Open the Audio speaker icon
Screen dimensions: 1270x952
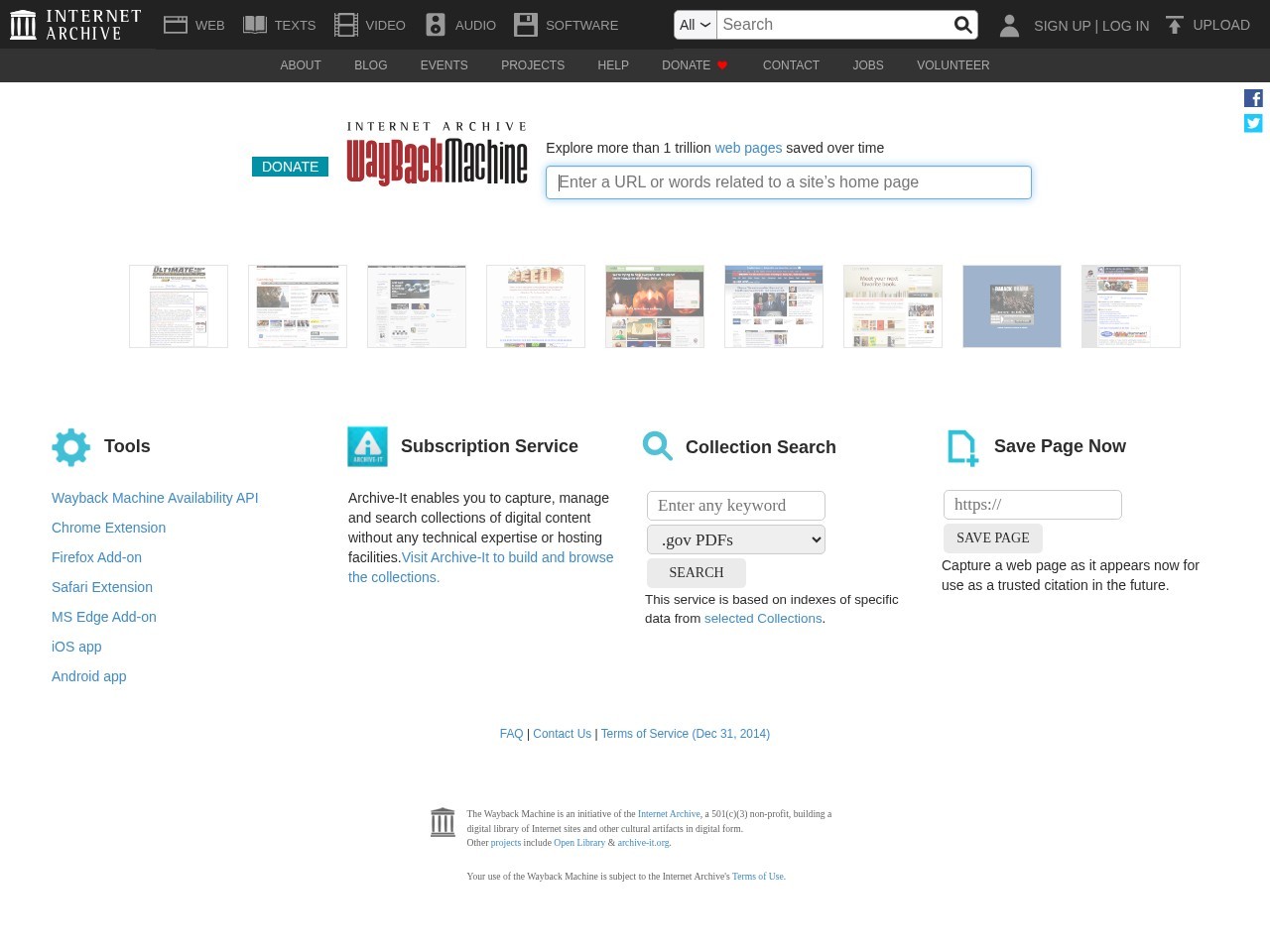pyautogui.click(x=436, y=25)
